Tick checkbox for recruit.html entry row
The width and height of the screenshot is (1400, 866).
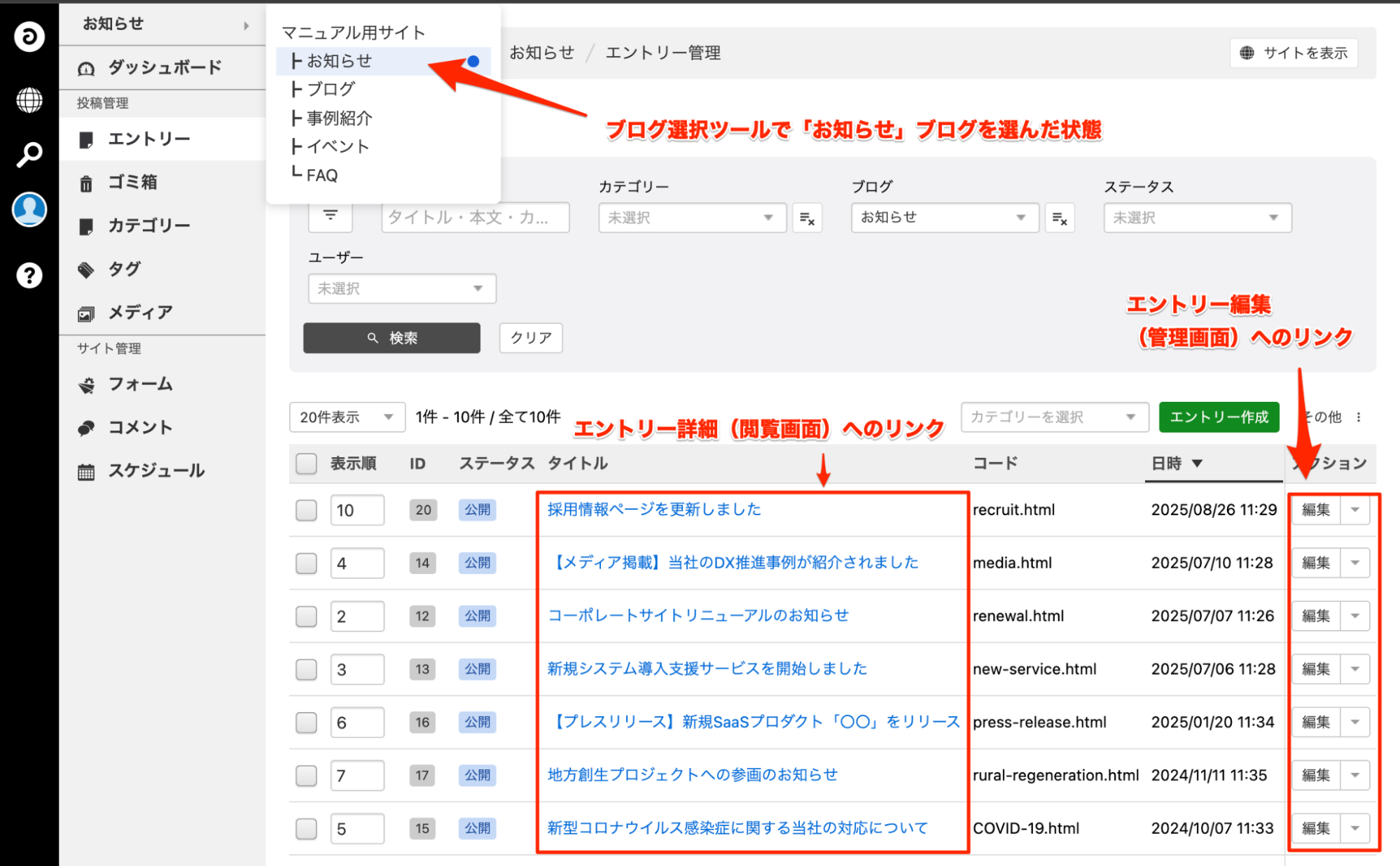(x=306, y=510)
